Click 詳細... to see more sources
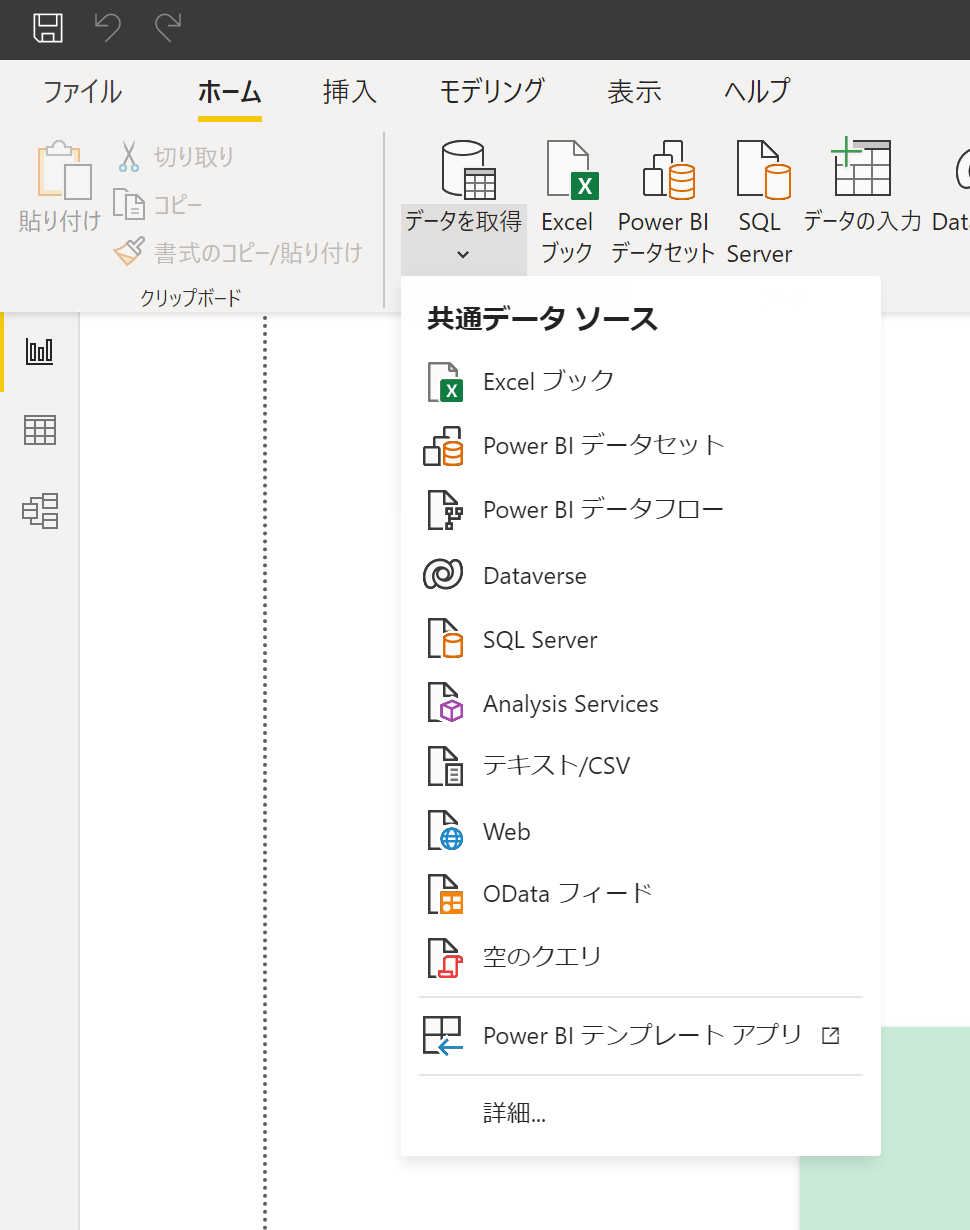970x1230 pixels. coord(514,1113)
